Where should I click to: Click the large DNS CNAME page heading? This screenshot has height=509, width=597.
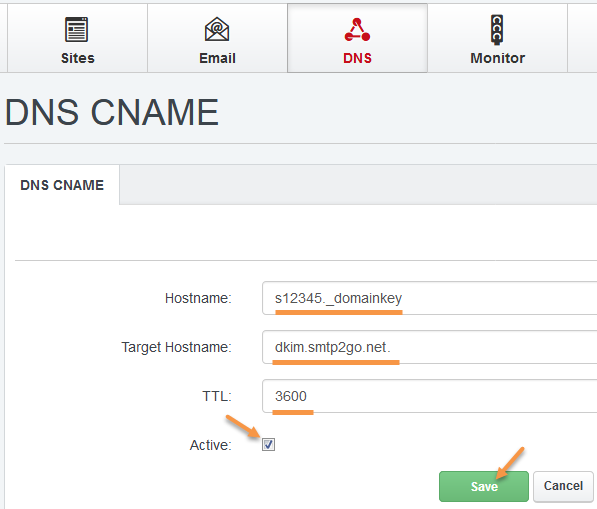pos(112,112)
